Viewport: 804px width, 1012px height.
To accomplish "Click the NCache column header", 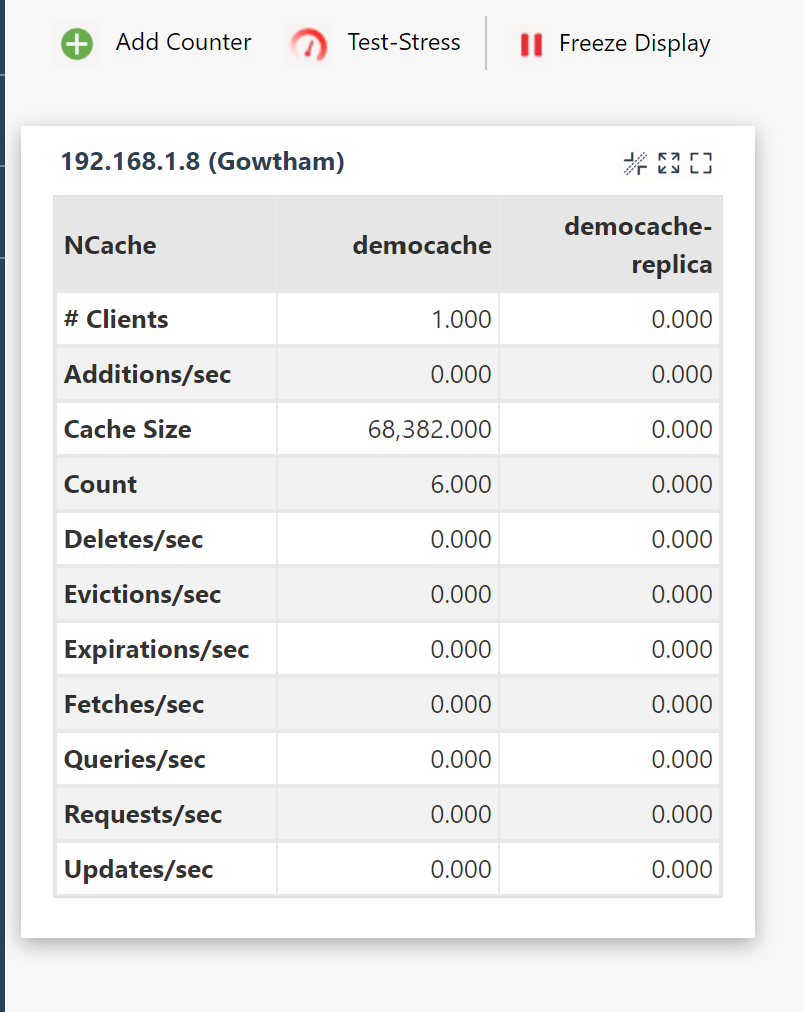I will click(x=110, y=245).
